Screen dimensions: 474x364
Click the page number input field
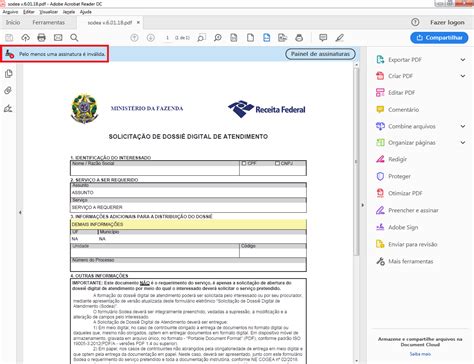(x=167, y=38)
